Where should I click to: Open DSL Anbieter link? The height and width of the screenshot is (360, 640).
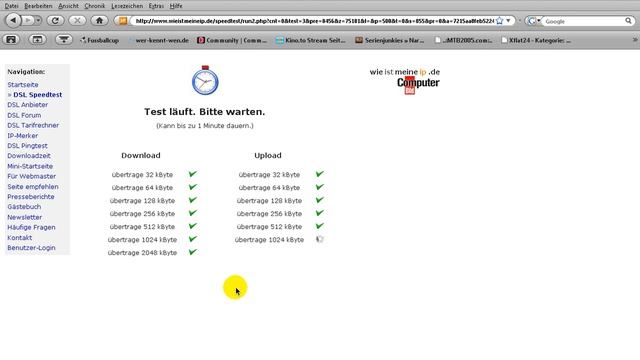pyautogui.click(x=27, y=105)
